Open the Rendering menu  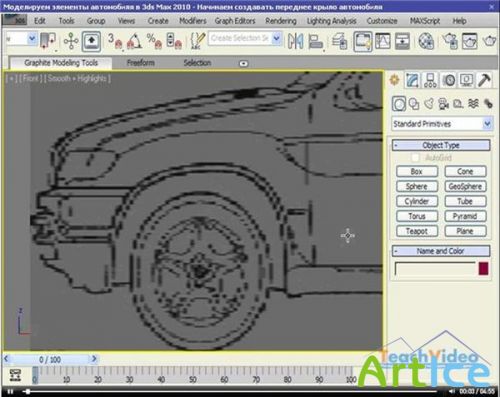[281, 21]
